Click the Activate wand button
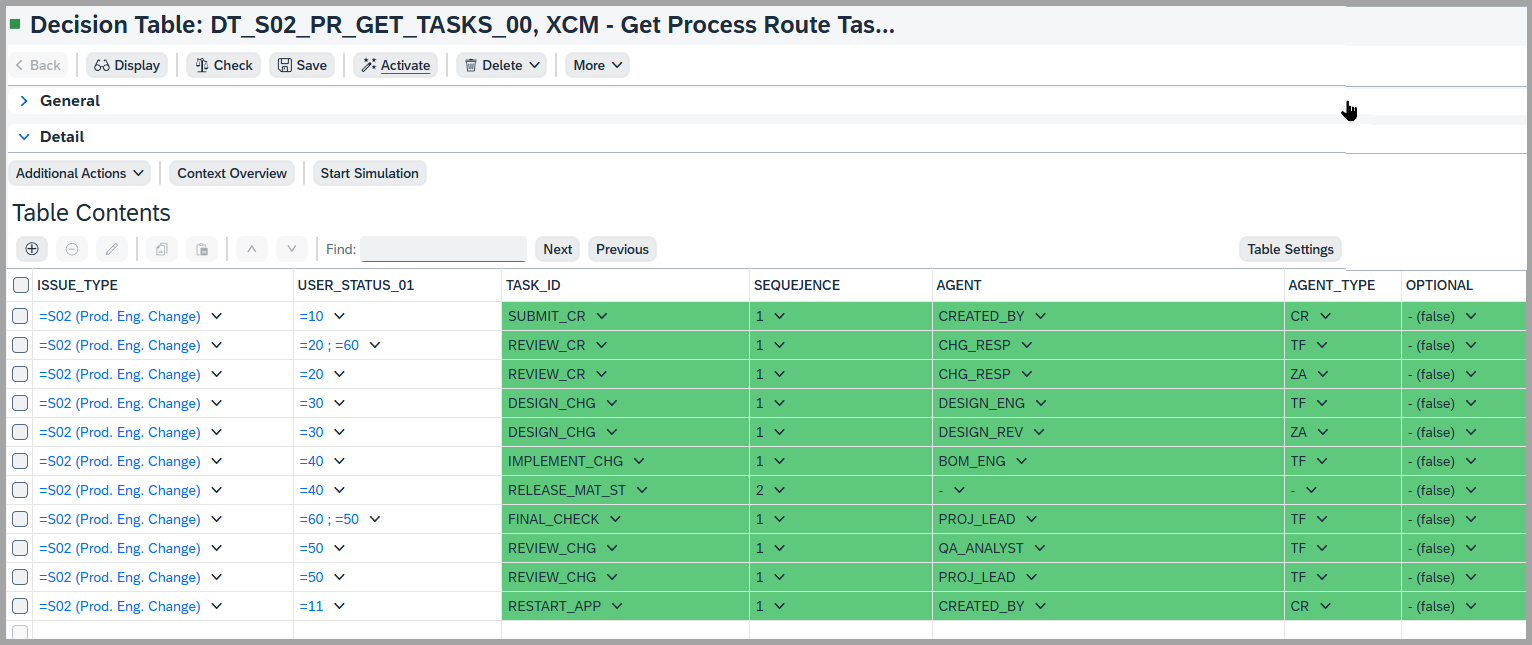The height and width of the screenshot is (645, 1532). 395,65
